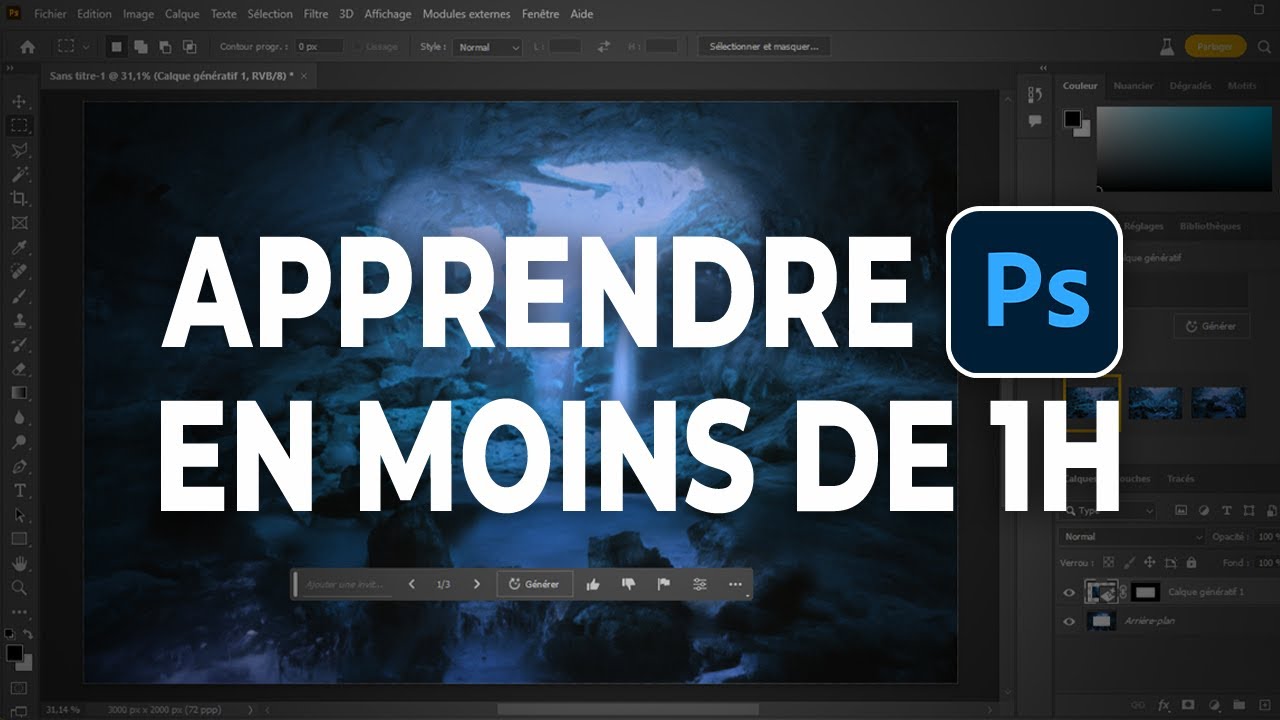Select the Magic Wand tool
This screenshot has width=1280, height=720.
click(19, 174)
